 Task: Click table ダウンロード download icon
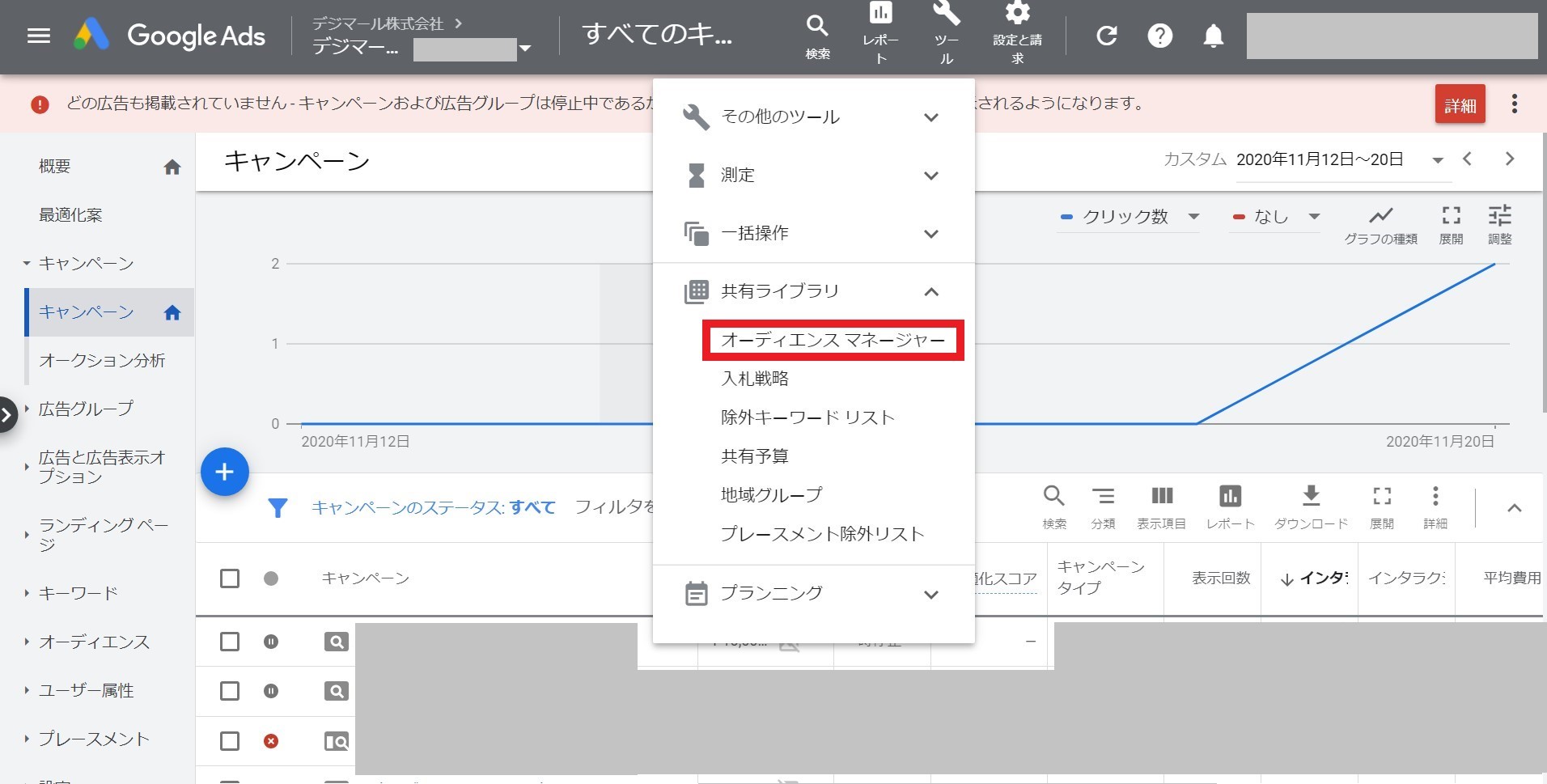(1311, 507)
